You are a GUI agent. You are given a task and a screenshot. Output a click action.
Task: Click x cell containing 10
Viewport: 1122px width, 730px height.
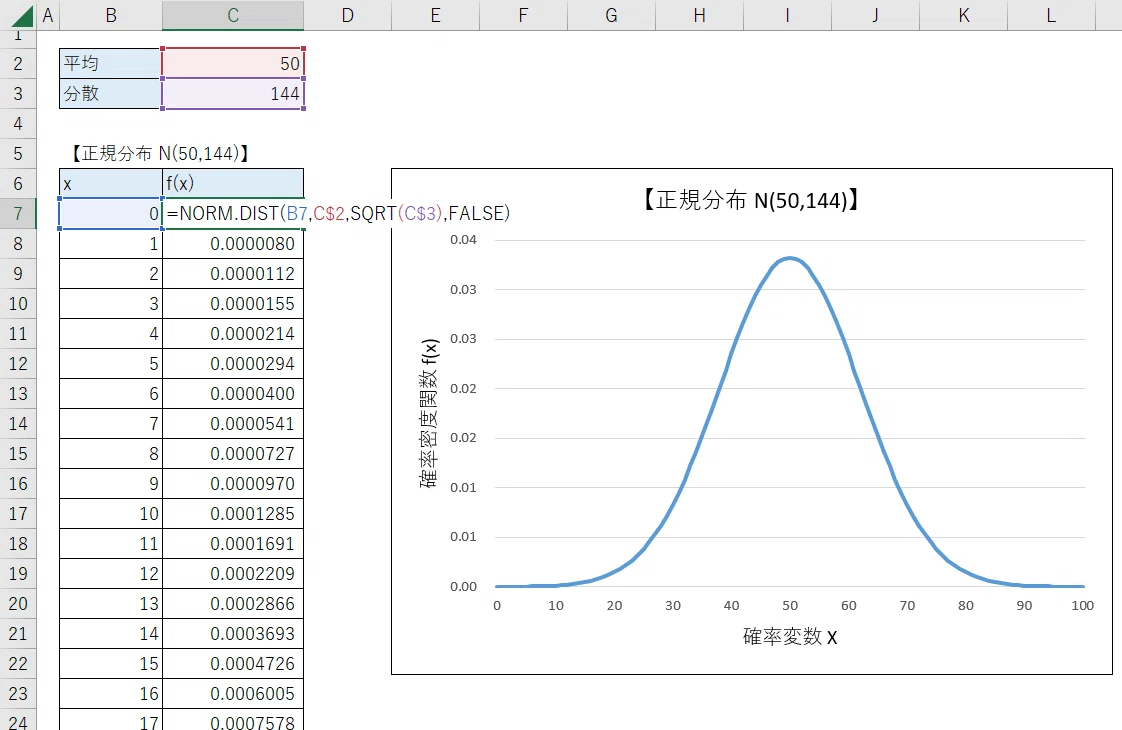[x=111, y=514]
